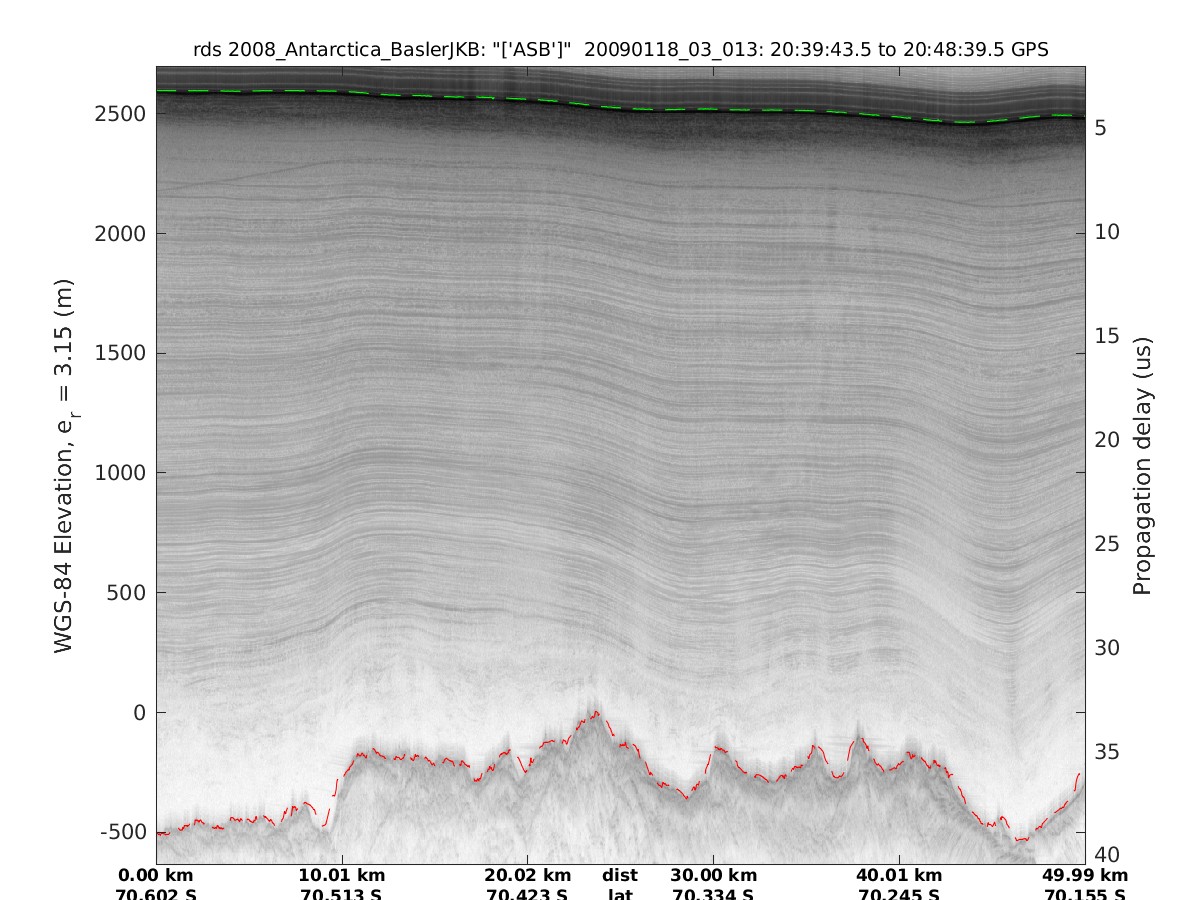
Task: Click the 0 elevation tick label
Action: (x=138, y=713)
